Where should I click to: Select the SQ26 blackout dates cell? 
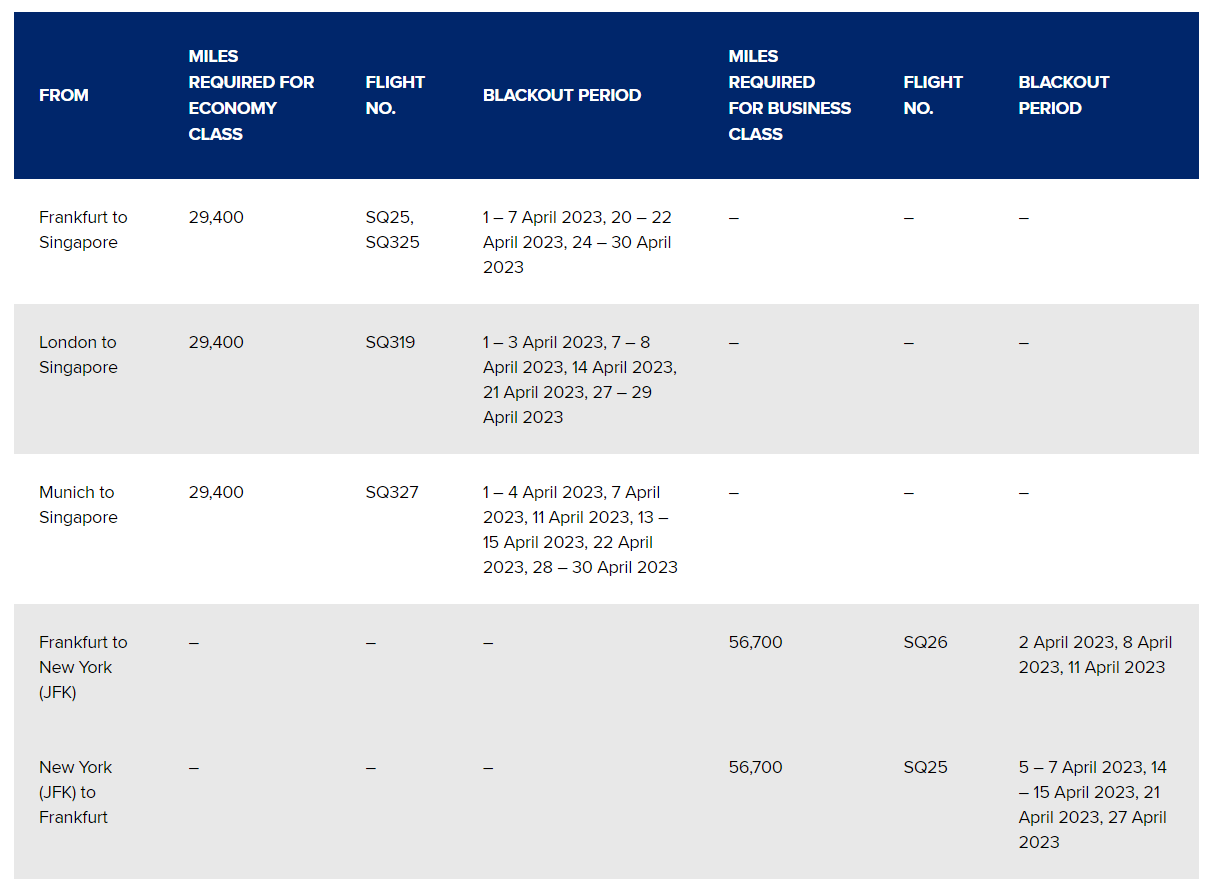1095,655
